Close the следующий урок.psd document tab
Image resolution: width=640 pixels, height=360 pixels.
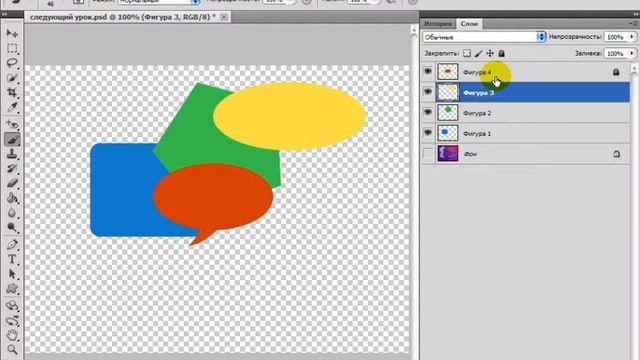(224, 17)
